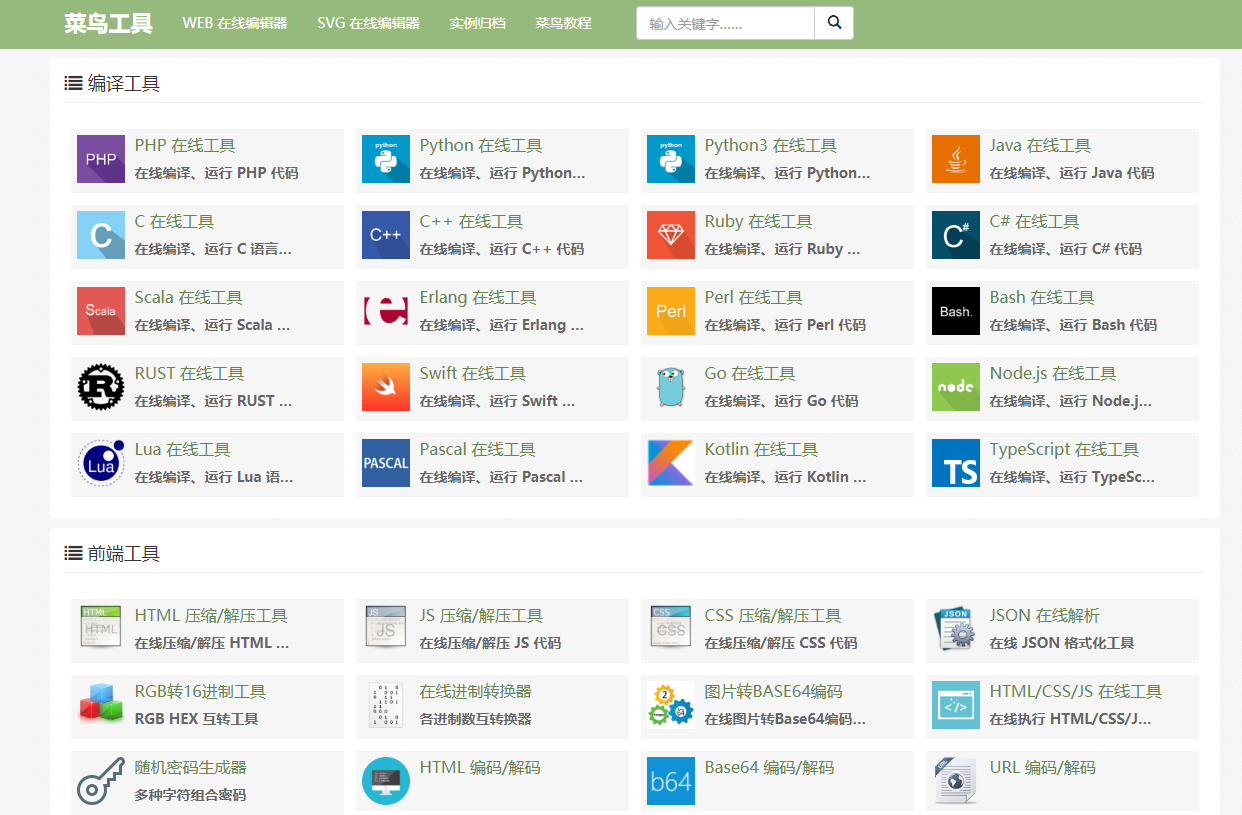Click the text 各进制数互转换器

point(475,719)
